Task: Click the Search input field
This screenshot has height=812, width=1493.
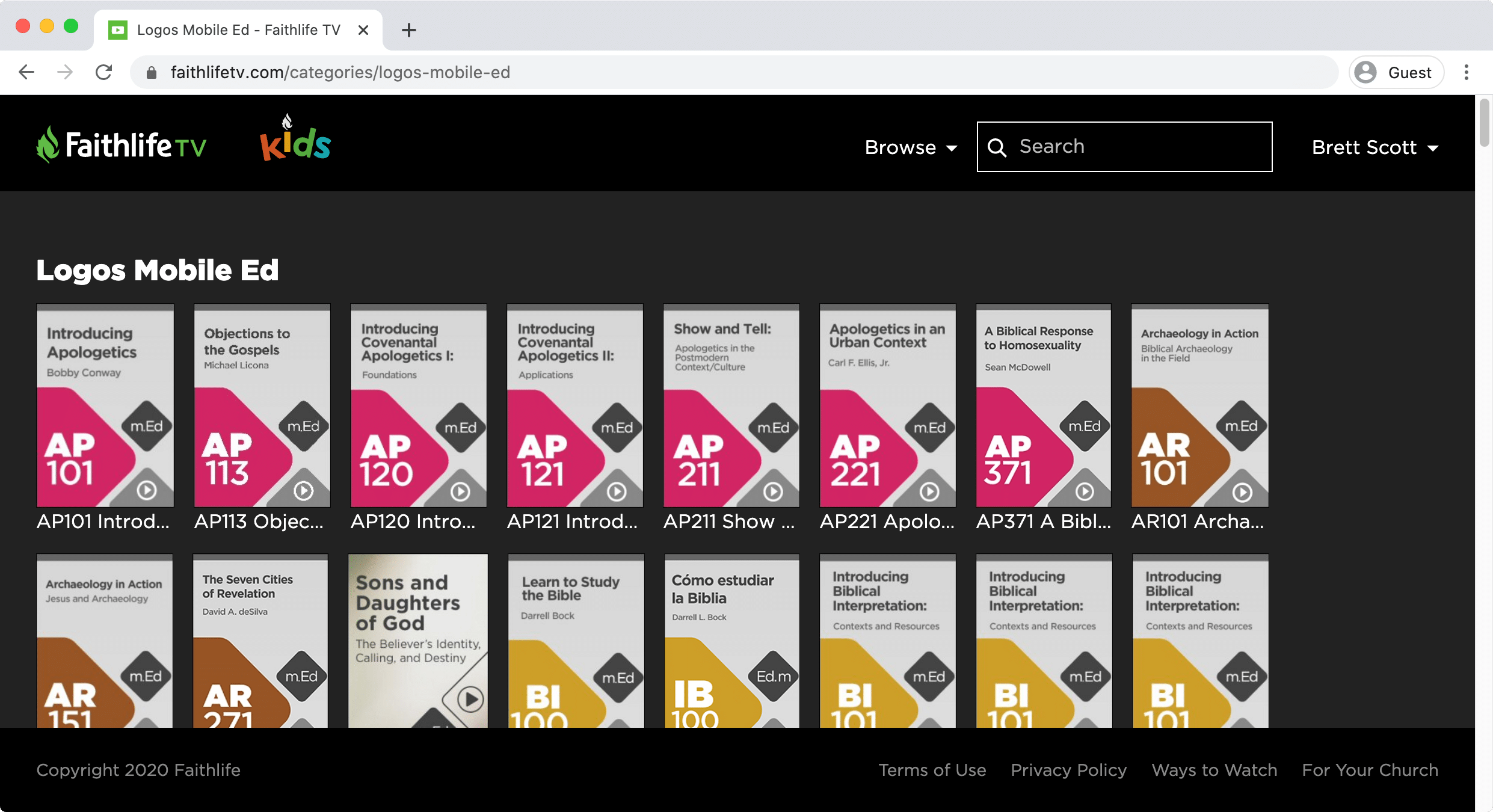Action: [x=1124, y=147]
